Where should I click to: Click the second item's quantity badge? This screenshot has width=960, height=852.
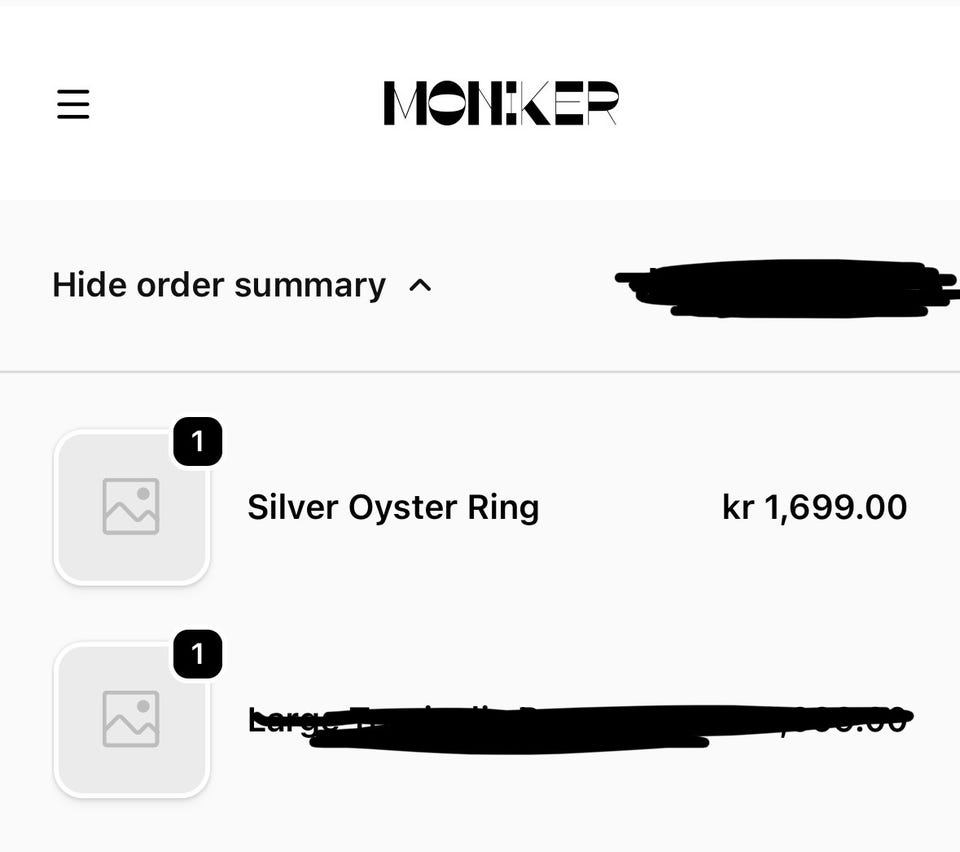pos(197,654)
